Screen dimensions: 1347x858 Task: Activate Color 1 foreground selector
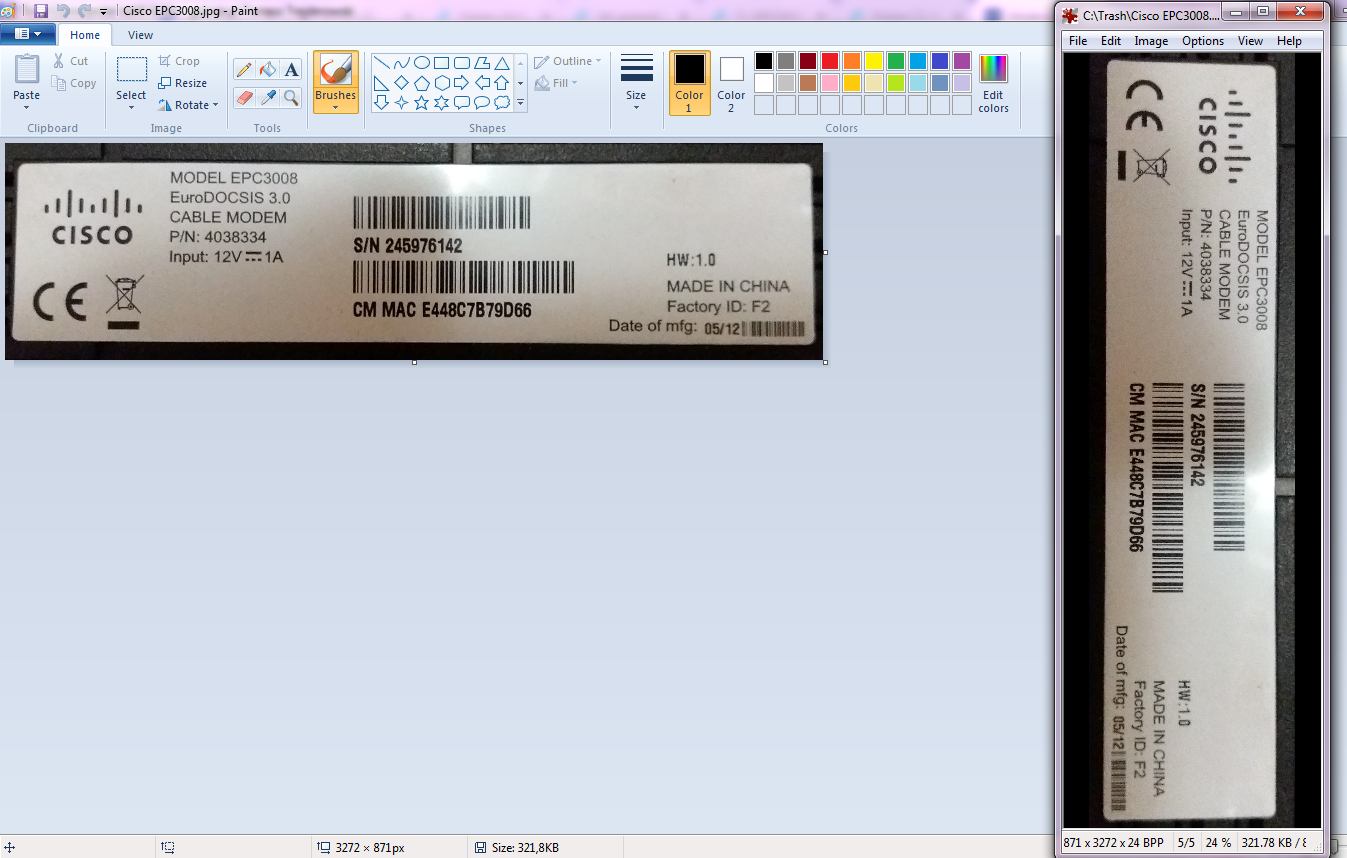tap(689, 82)
